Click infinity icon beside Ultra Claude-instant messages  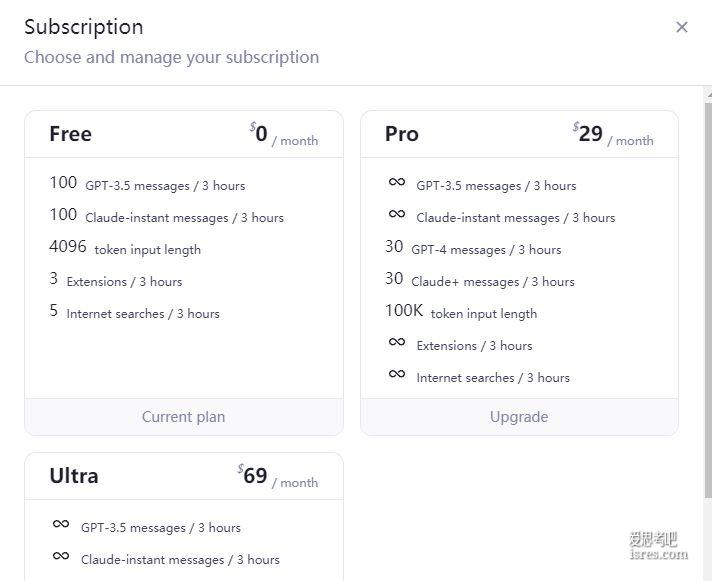[x=61, y=556]
